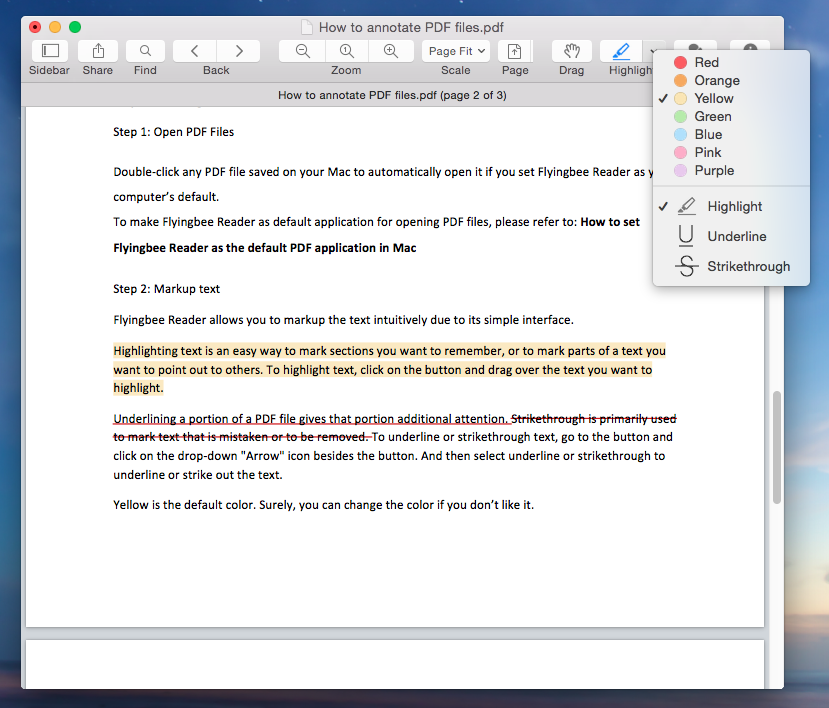Click the 'Step 1: Open PDF Files' heading
Viewport: 829px width, 708px height.
coord(173,132)
